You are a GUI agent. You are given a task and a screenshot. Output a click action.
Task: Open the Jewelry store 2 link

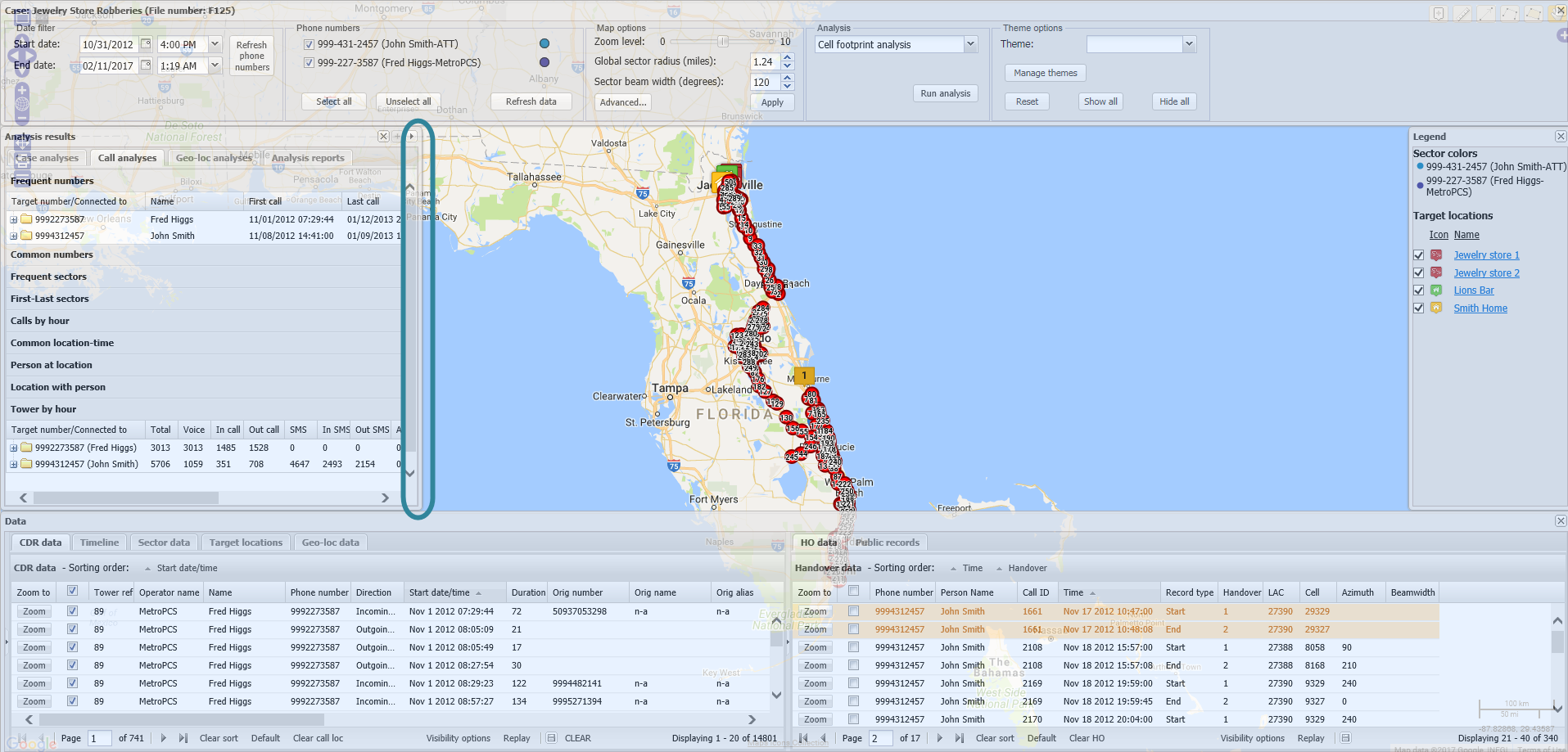click(1485, 272)
